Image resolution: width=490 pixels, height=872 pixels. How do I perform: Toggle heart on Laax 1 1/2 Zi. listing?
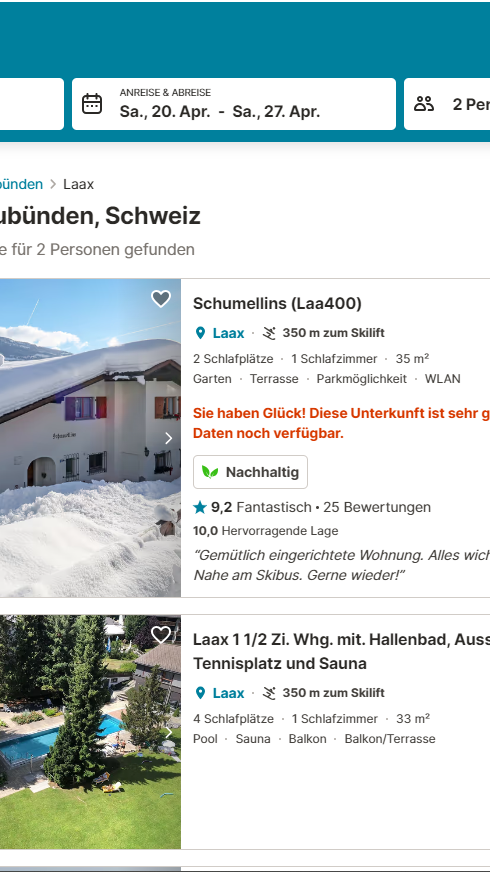[x=161, y=635]
